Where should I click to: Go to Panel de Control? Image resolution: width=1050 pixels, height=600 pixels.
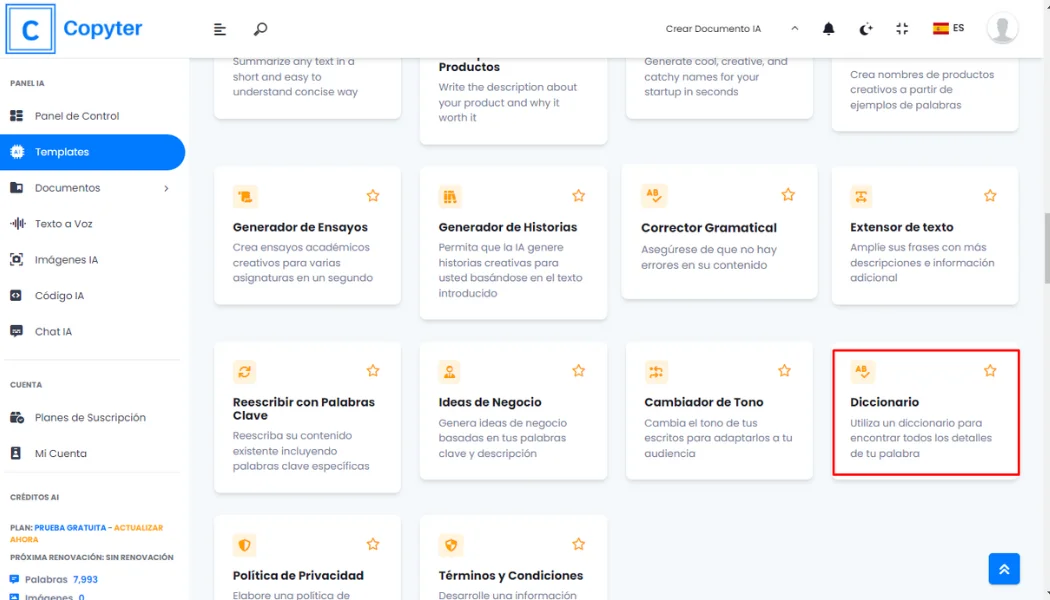(76, 116)
